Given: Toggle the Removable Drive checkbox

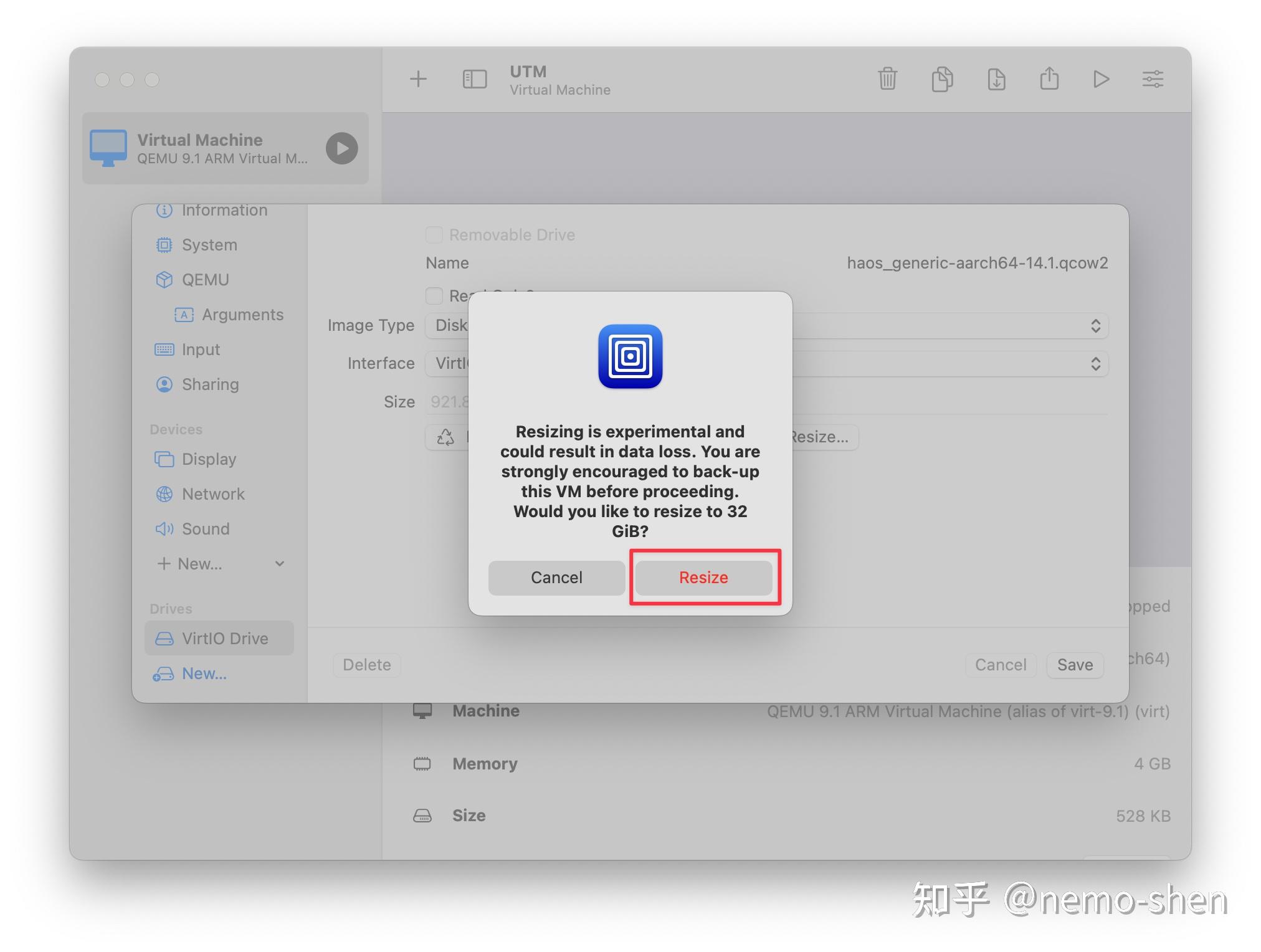Looking at the screenshot, I should [x=434, y=235].
